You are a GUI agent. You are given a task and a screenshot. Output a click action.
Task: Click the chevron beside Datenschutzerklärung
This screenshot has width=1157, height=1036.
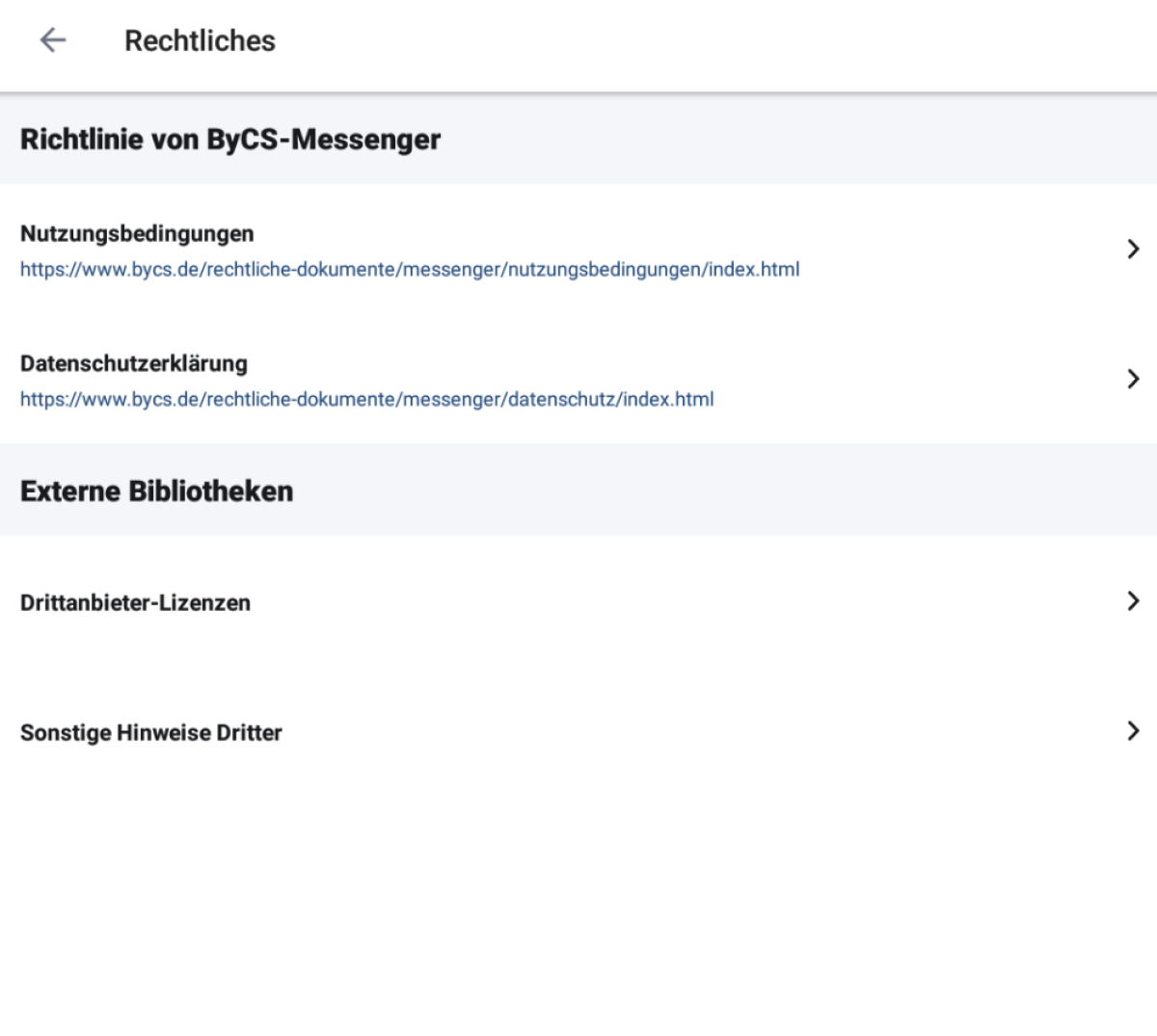(x=1133, y=380)
